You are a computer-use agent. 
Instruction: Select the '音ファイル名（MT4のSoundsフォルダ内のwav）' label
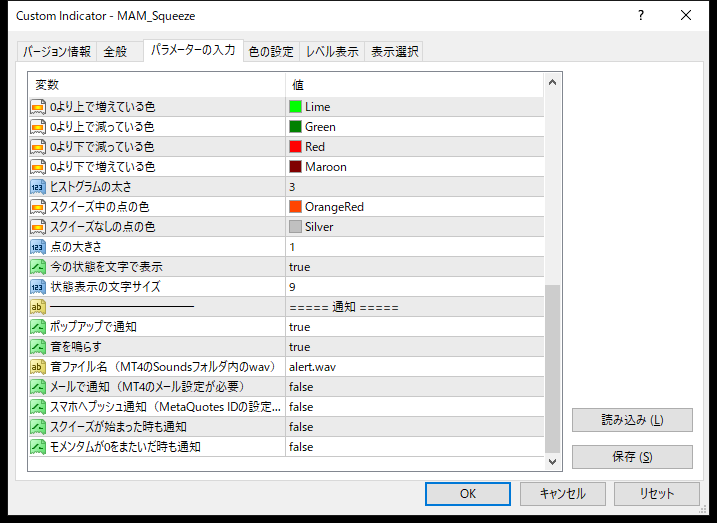tap(163, 367)
